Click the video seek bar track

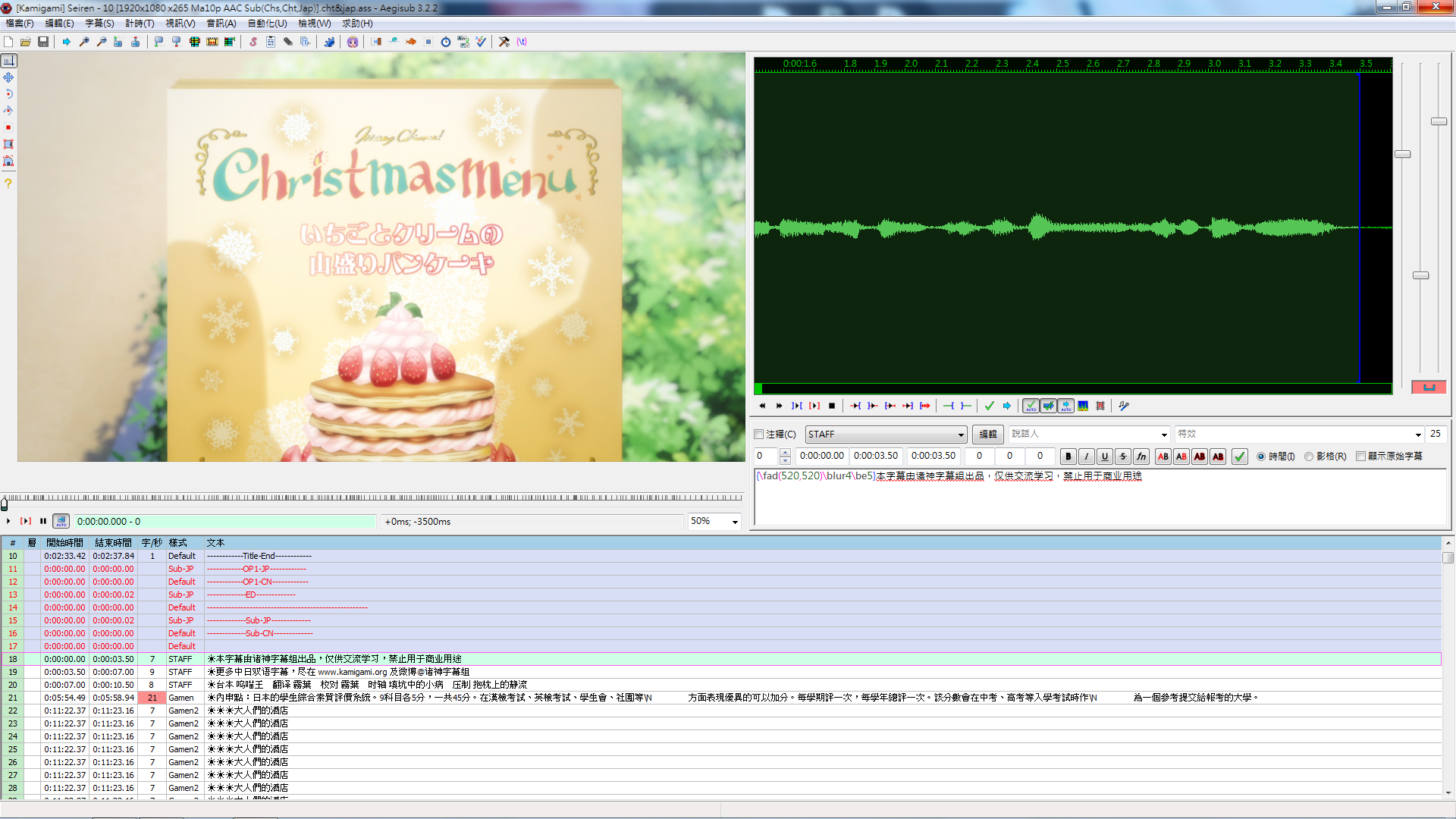click(373, 498)
